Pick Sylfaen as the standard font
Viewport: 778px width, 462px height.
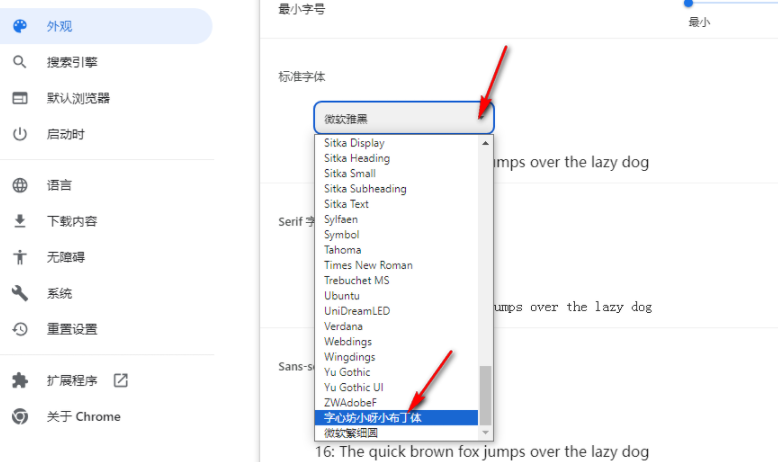396,219
